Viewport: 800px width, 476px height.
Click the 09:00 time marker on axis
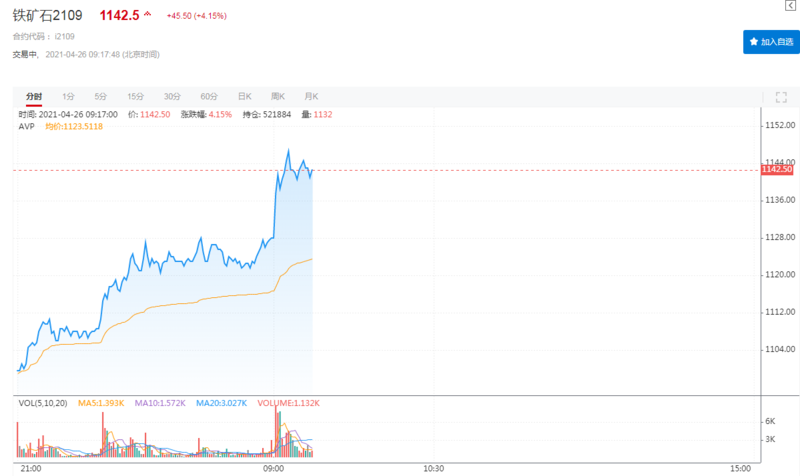point(274,467)
